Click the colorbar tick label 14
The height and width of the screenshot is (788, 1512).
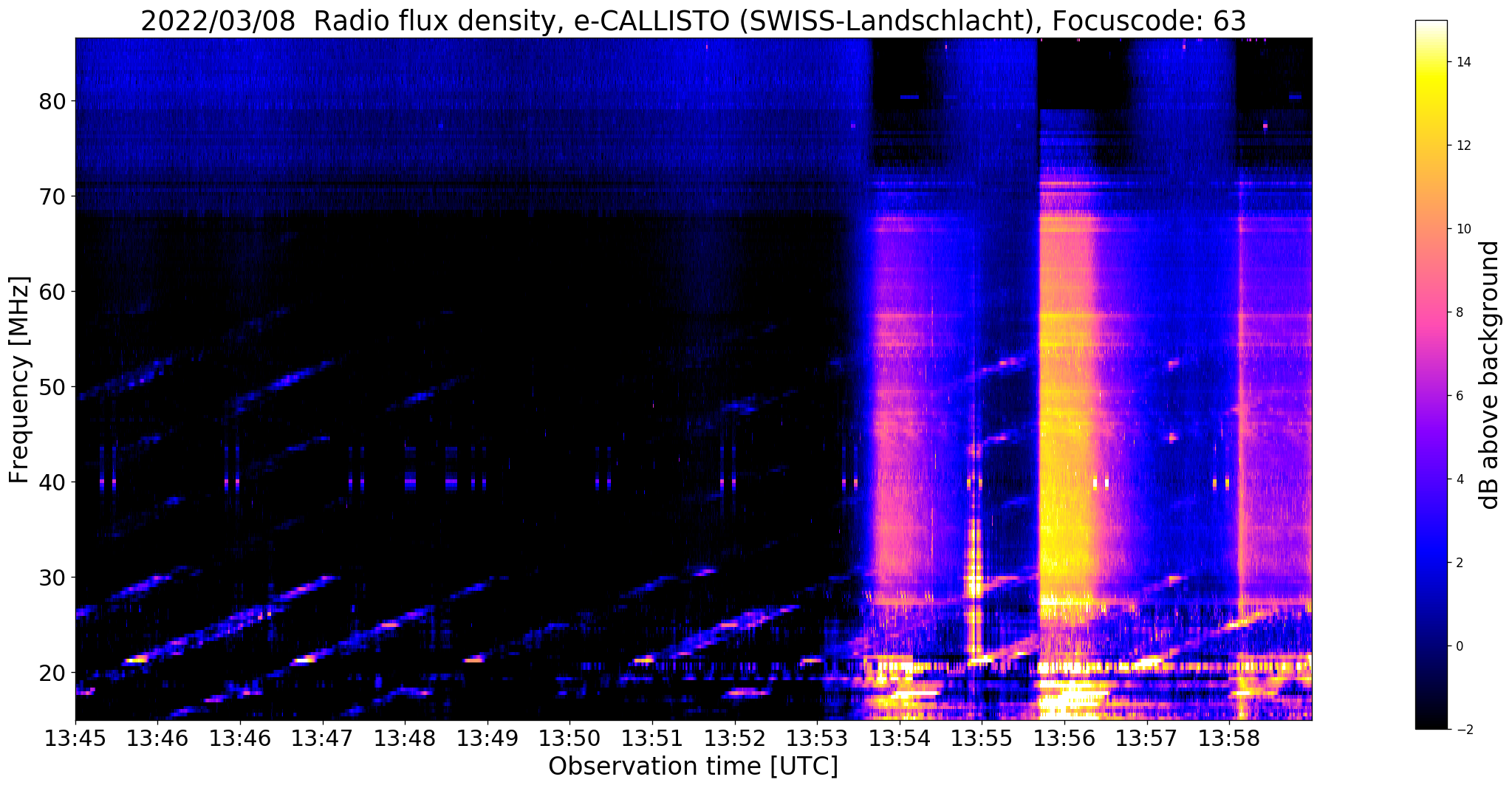coord(1463,62)
